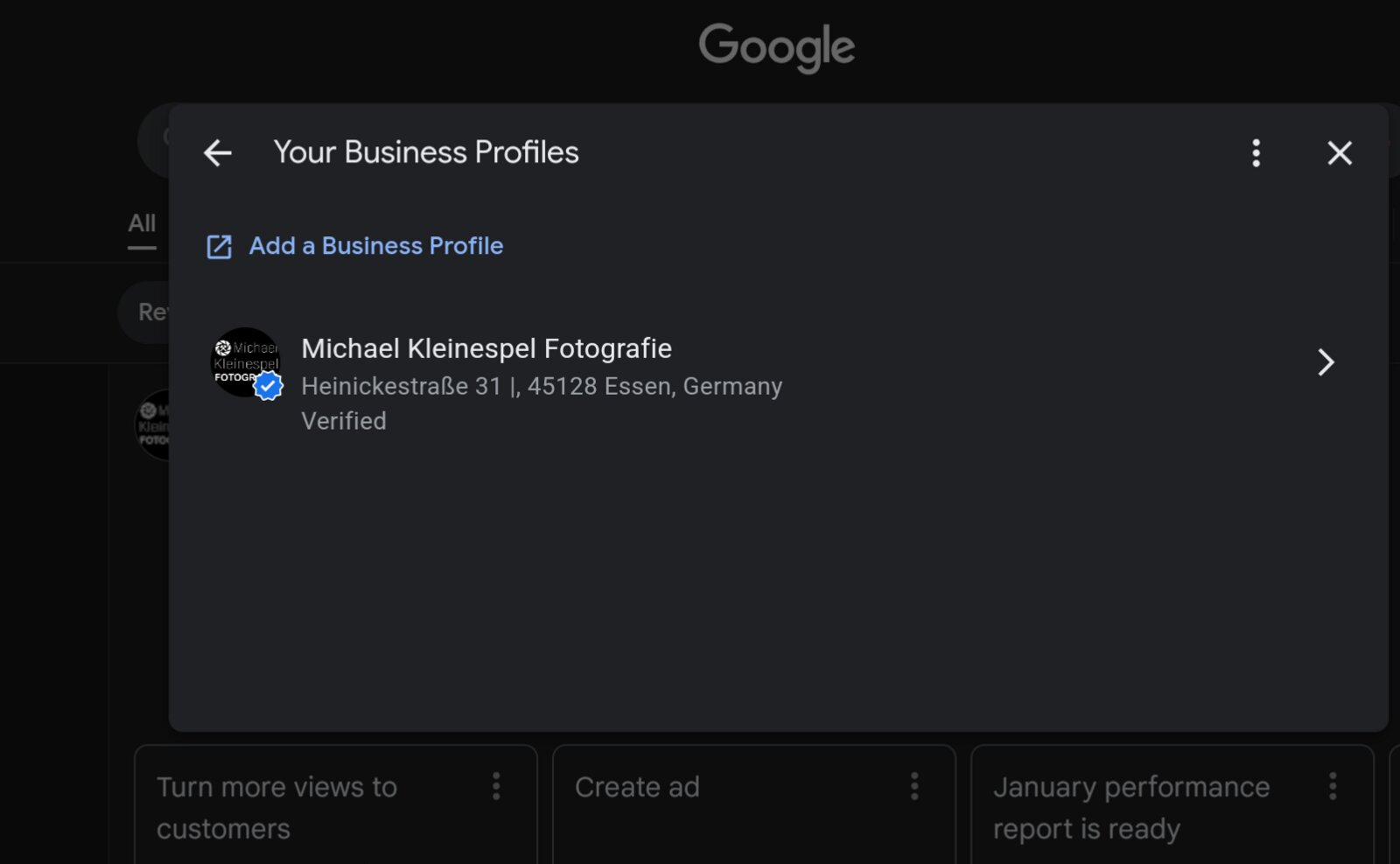The height and width of the screenshot is (864, 1400).
Task: Open options for January performance report card
Action: pos(1333,786)
